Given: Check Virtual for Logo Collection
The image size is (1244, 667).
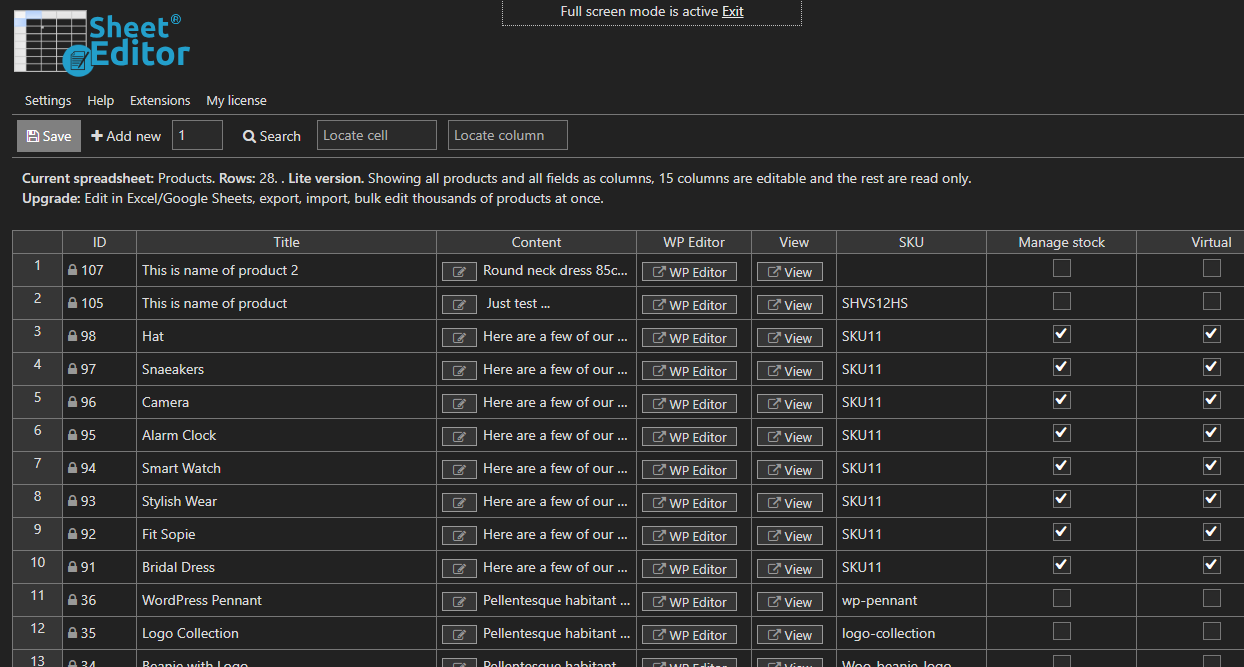Looking at the screenshot, I should 1212,631.
